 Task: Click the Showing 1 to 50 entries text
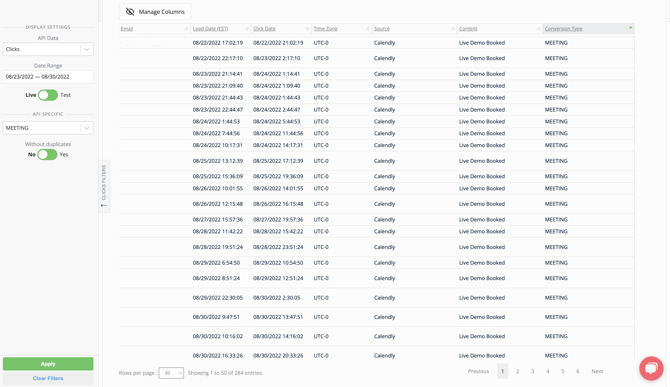[x=225, y=373]
